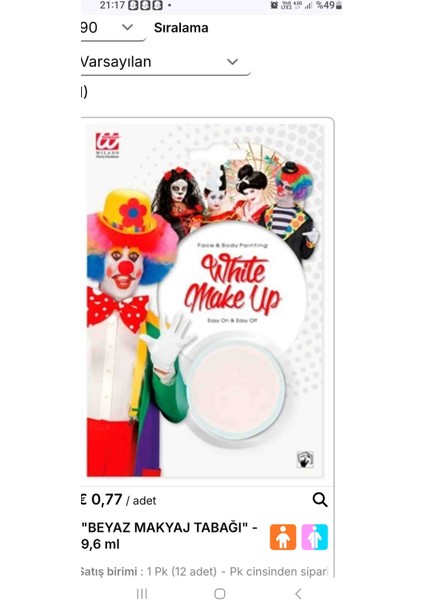The image size is (424, 600).
Task: Tap the clock time in status bar
Action: (112, 5)
